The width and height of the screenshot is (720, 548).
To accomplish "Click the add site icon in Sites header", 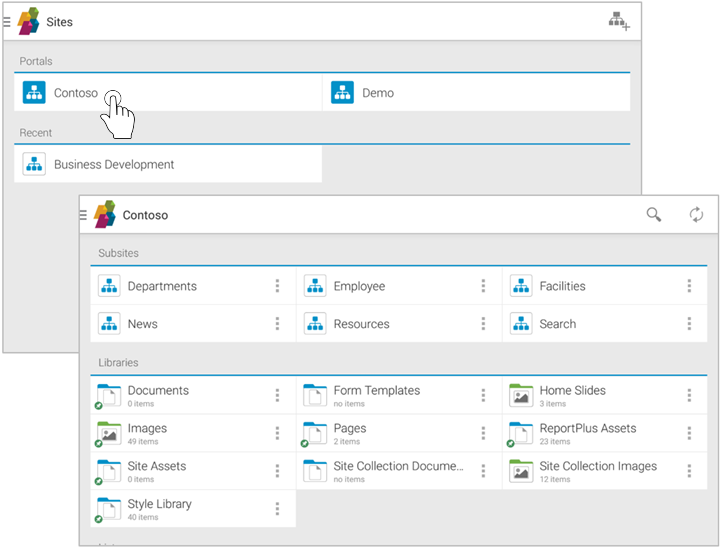I will click(620, 21).
